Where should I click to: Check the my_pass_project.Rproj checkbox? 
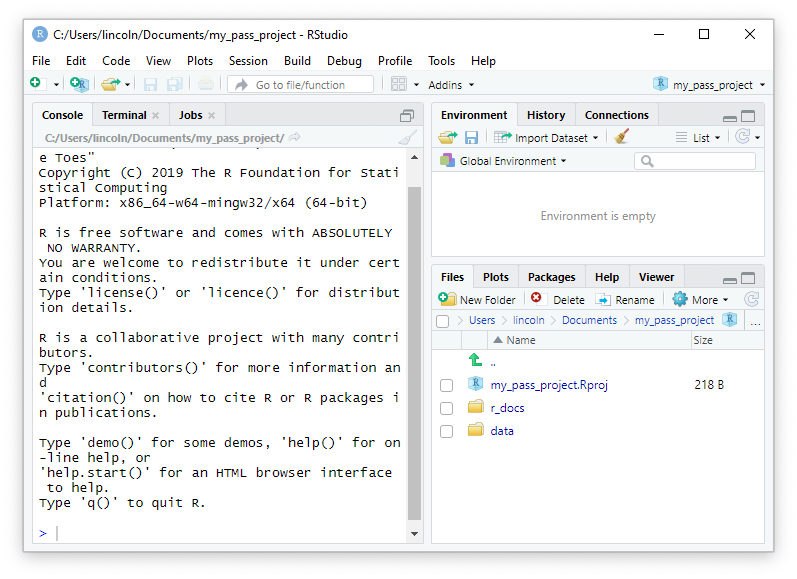coord(446,385)
